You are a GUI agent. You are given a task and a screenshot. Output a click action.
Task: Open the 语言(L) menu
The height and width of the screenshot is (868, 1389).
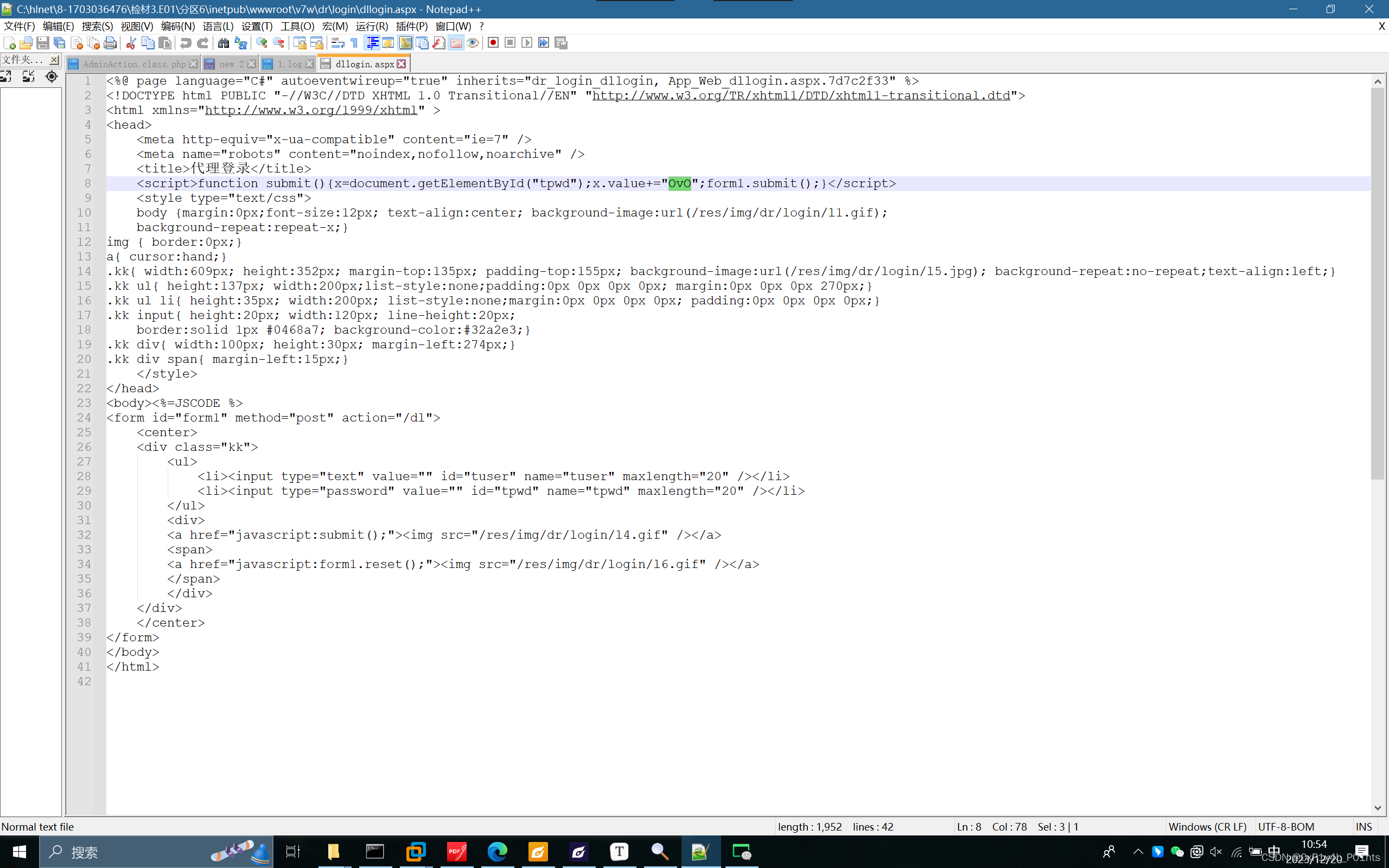218,27
